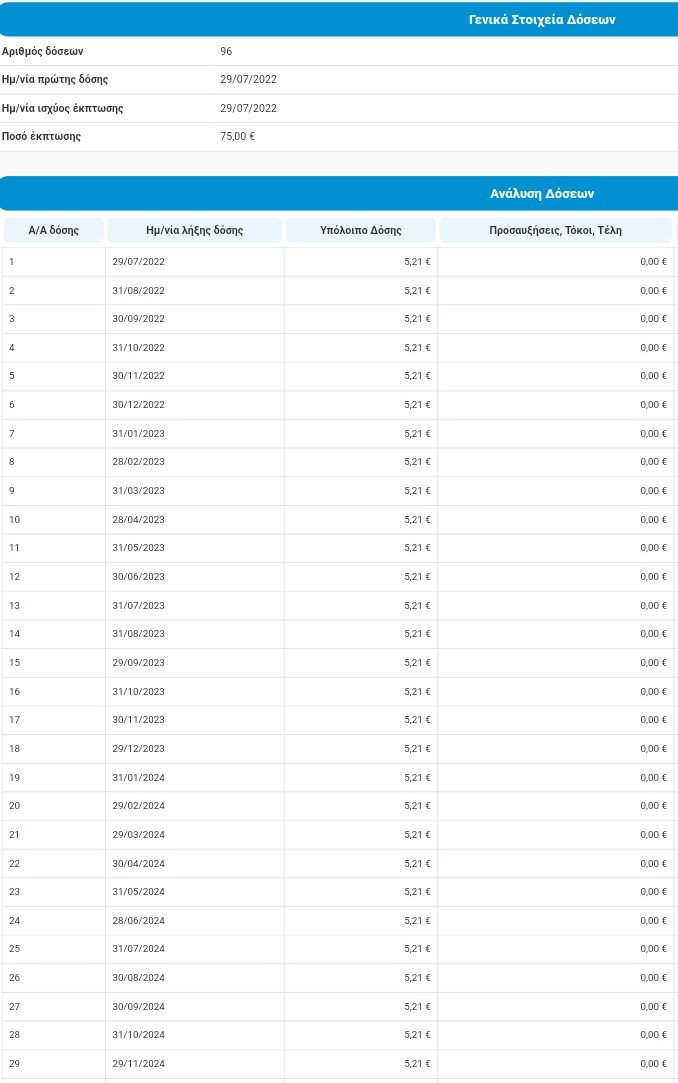This screenshot has width=678, height=1083.
Task: Select installment number 18 row
Action: 14,748
